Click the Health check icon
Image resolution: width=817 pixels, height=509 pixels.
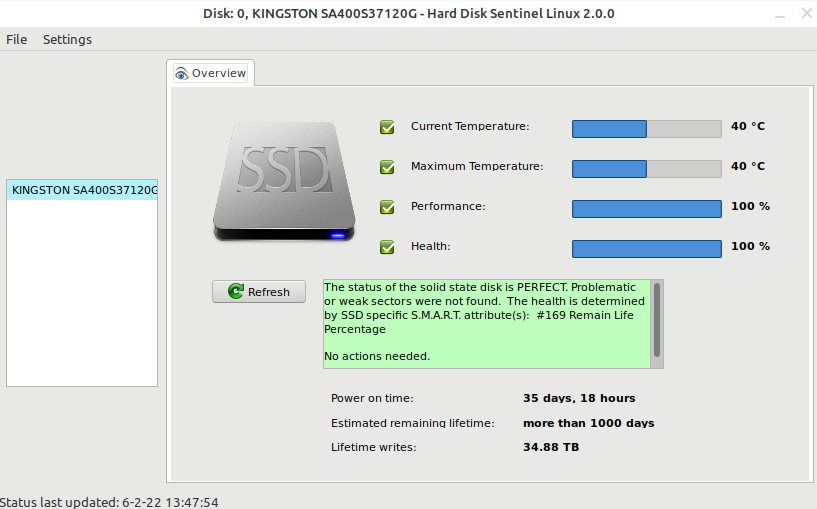(x=387, y=247)
